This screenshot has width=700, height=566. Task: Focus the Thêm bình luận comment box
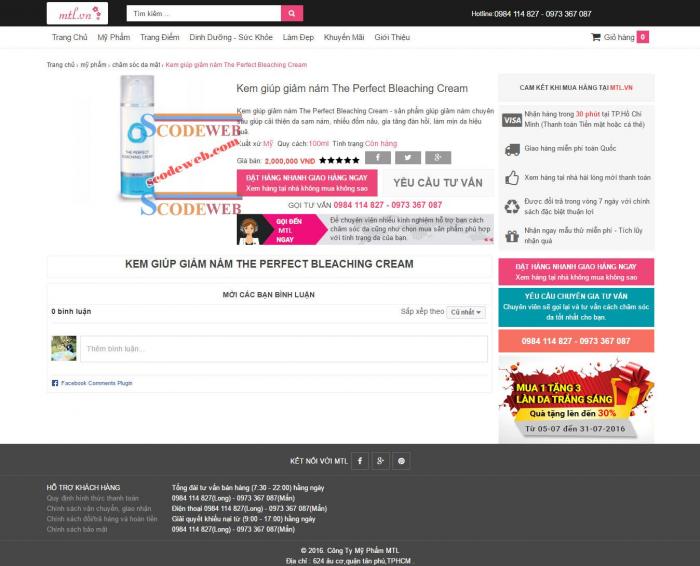(284, 349)
